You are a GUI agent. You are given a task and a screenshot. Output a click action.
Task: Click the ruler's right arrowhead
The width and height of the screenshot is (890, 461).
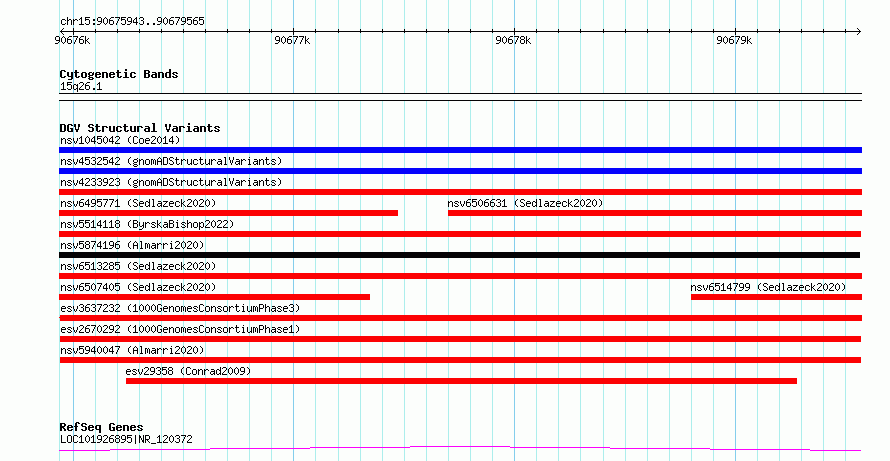coord(859,32)
